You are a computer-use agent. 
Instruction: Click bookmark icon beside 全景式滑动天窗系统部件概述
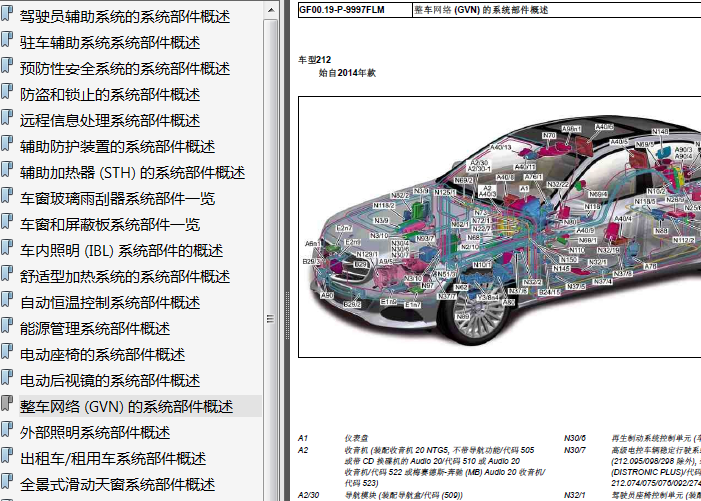tap(7, 481)
